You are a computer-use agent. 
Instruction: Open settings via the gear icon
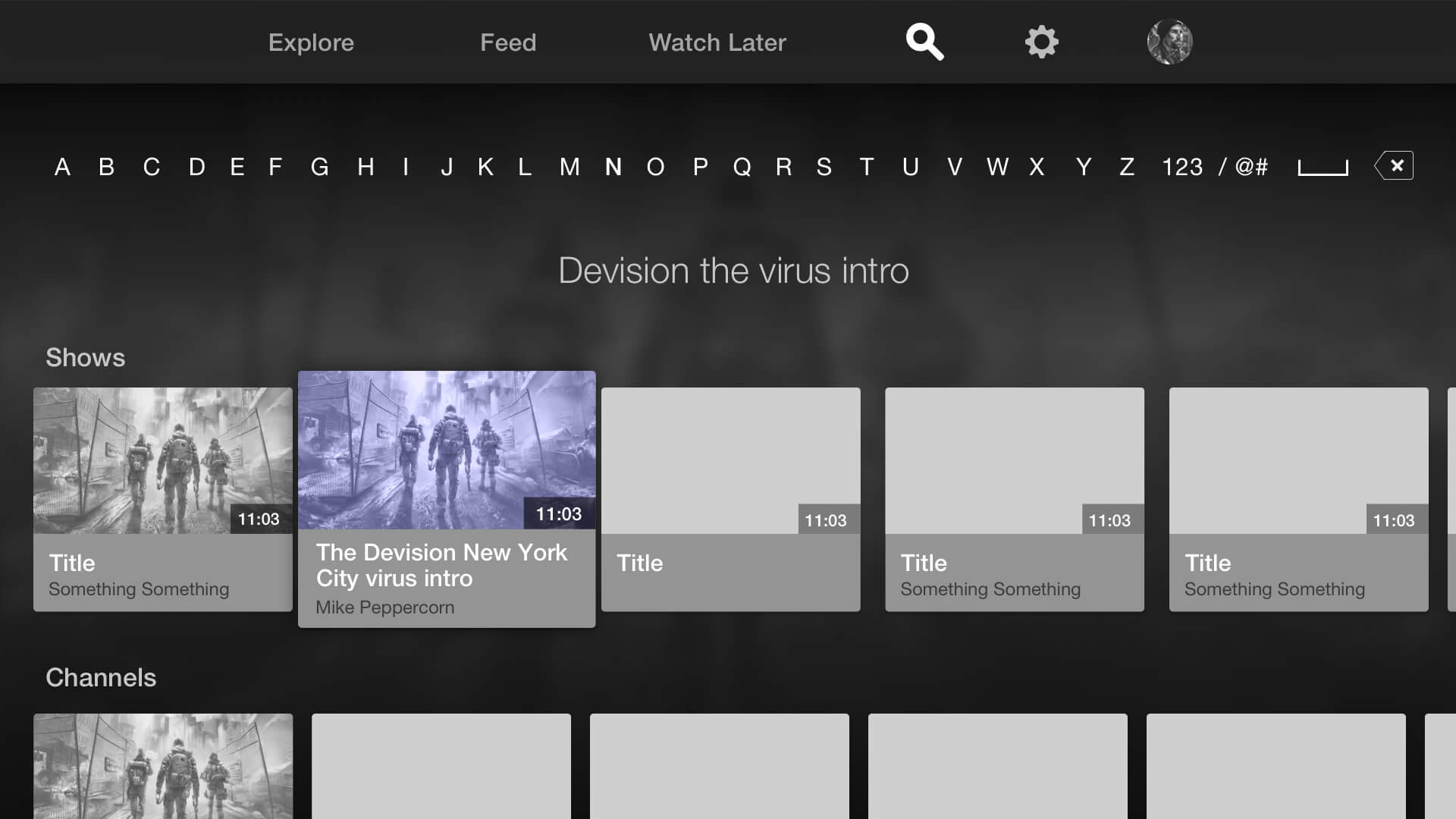coord(1042,42)
